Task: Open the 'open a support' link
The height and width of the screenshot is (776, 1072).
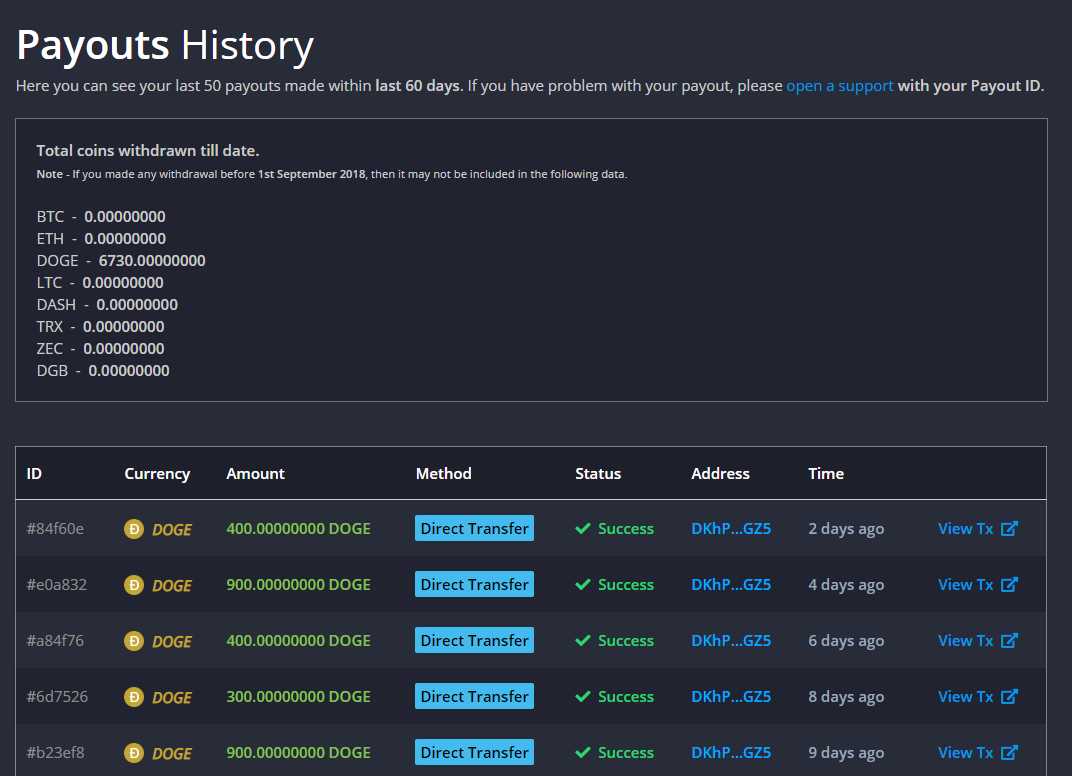Action: click(x=840, y=86)
